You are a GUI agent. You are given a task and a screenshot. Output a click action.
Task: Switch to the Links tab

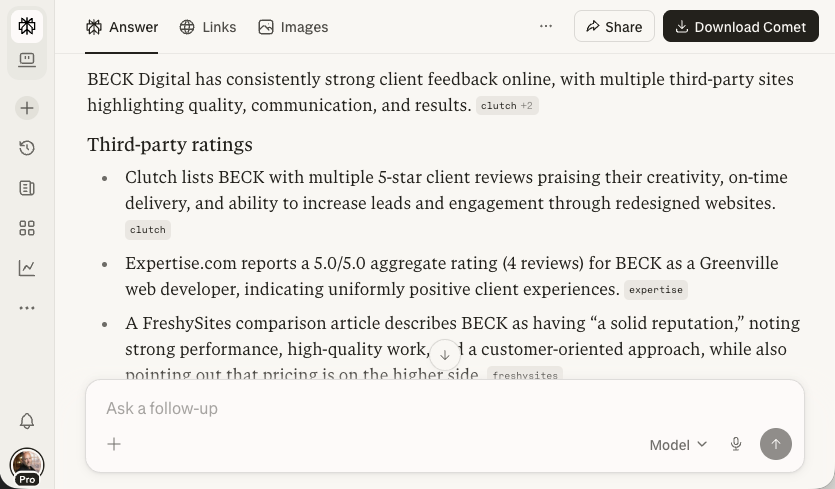click(207, 27)
